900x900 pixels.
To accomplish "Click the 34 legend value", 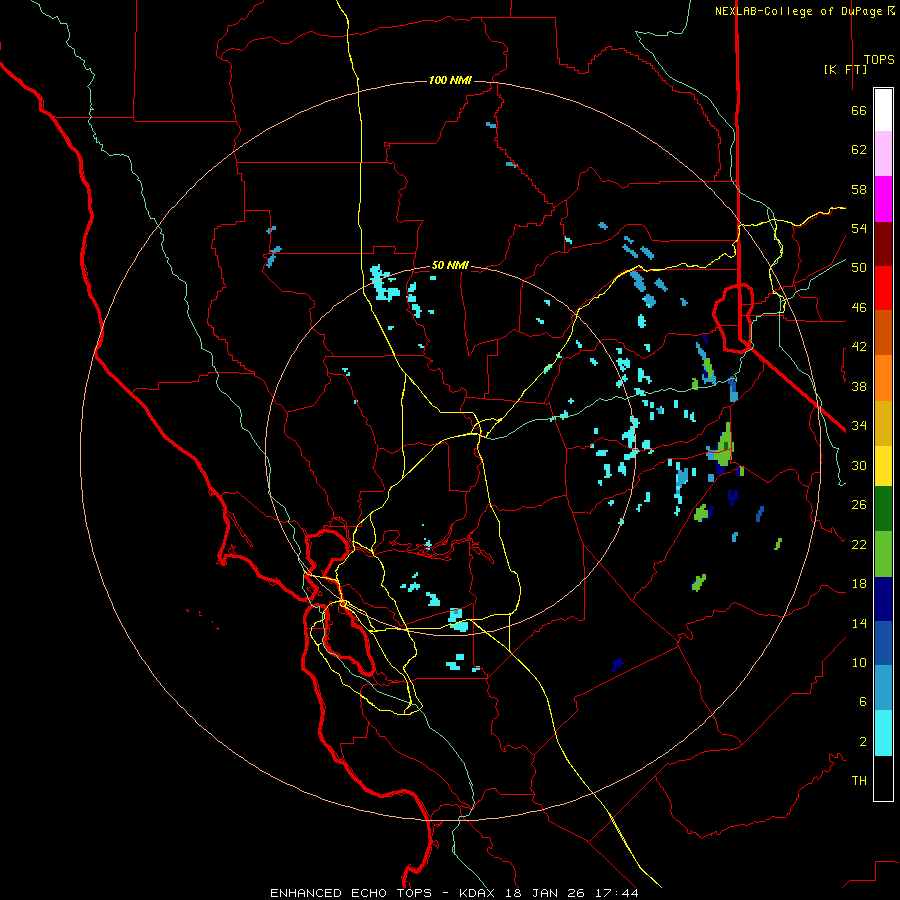I will pos(859,425).
